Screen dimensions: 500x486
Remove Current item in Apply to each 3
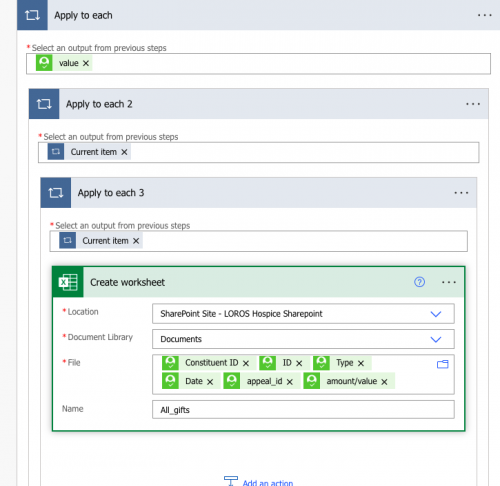tap(136, 241)
